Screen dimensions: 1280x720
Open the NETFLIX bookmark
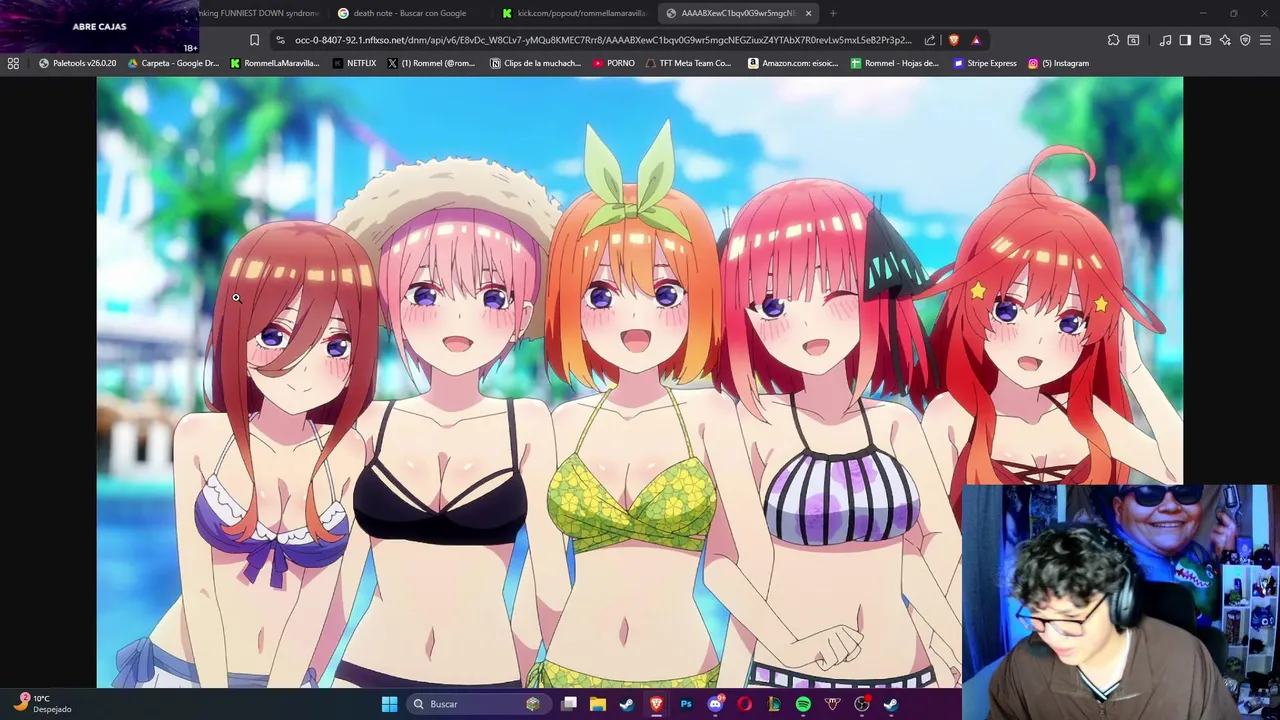tap(354, 63)
